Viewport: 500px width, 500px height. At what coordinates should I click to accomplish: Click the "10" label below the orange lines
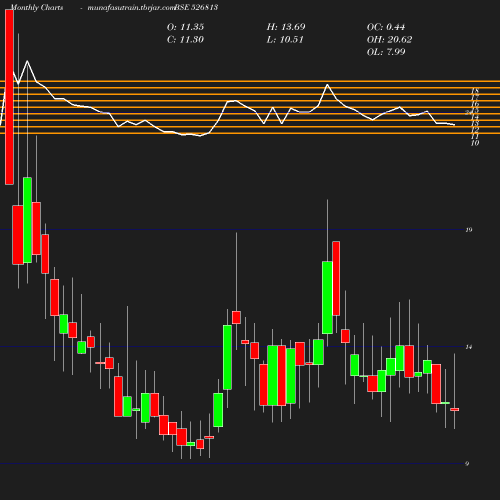pyautogui.click(x=475, y=143)
